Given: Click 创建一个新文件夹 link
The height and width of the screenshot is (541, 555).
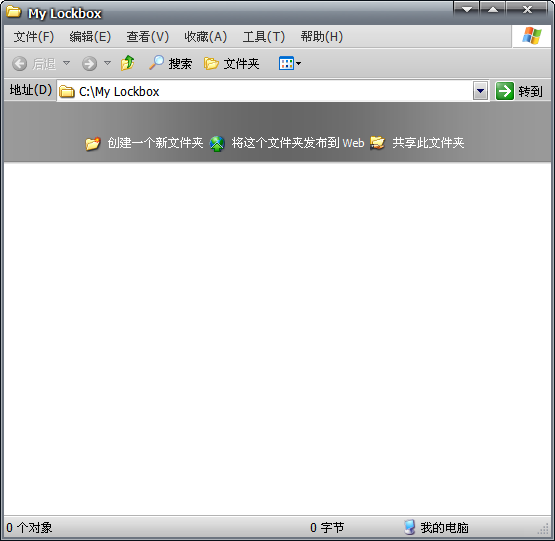Looking at the screenshot, I should pyautogui.click(x=155, y=143).
